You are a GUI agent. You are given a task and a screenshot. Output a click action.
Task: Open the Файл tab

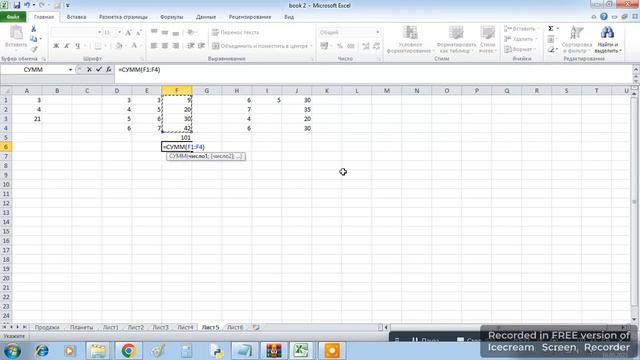(13, 17)
